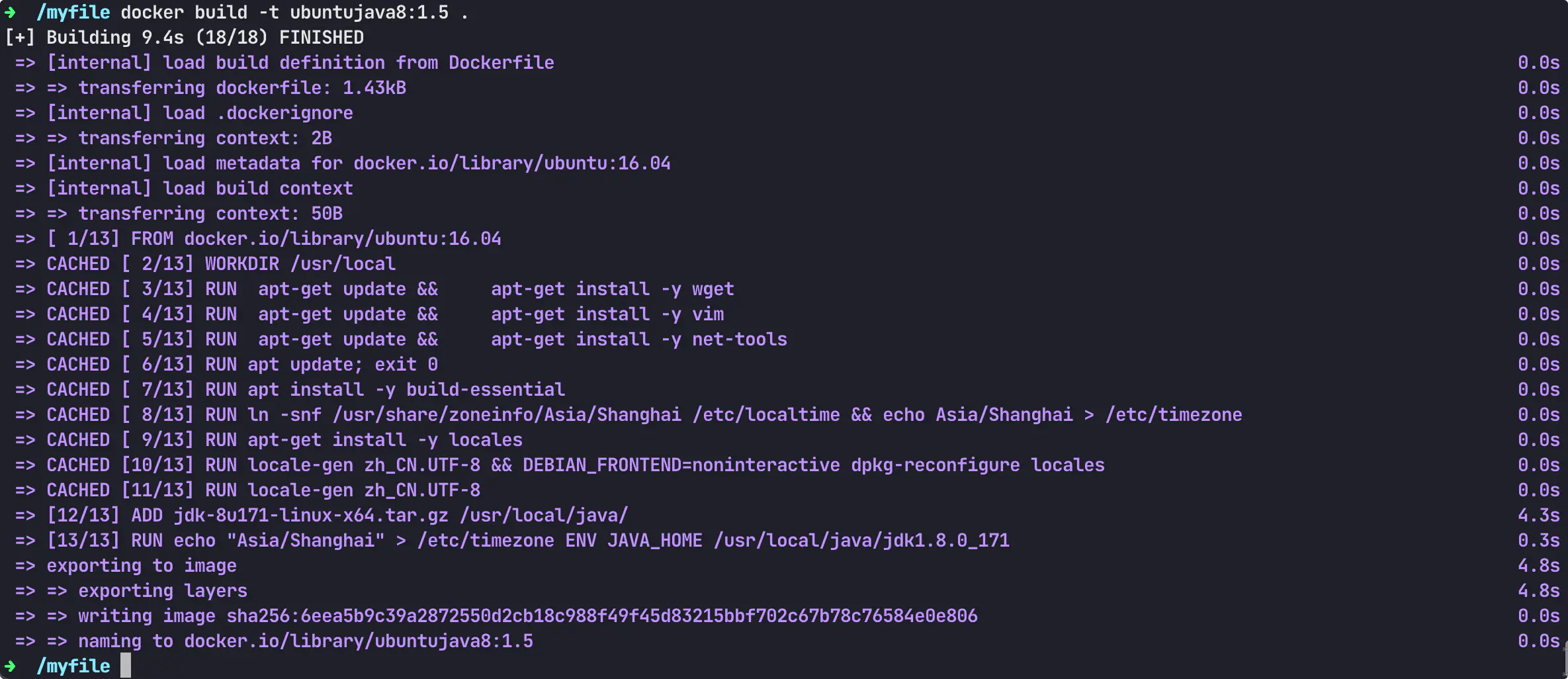Click the terminal cursor block after the final /myfile prompt
Screen dimensions: 1568x679
pos(126,666)
